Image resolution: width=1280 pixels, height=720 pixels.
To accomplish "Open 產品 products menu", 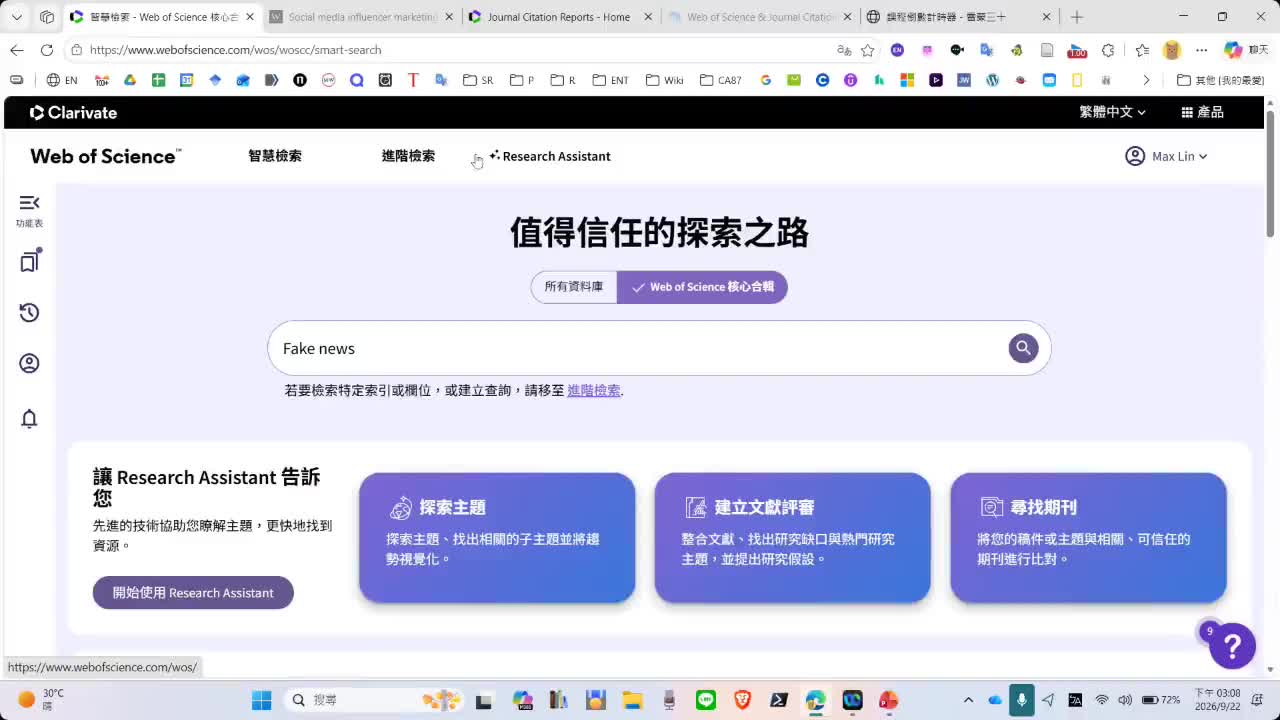I will 1202,112.
